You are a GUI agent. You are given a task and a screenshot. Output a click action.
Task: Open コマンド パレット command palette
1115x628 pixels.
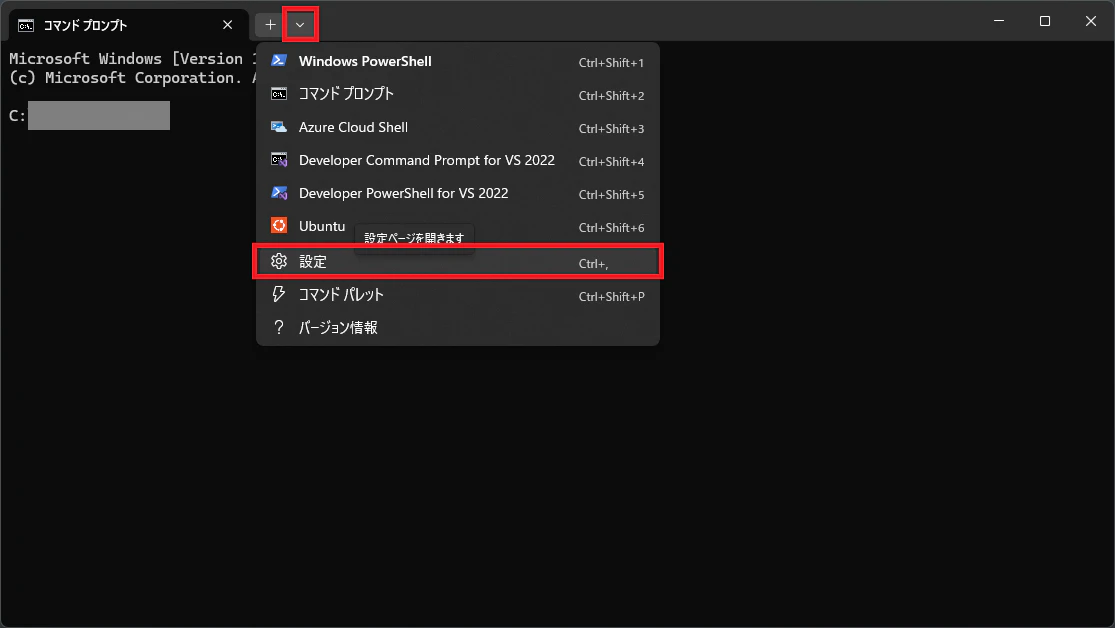tap(458, 294)
